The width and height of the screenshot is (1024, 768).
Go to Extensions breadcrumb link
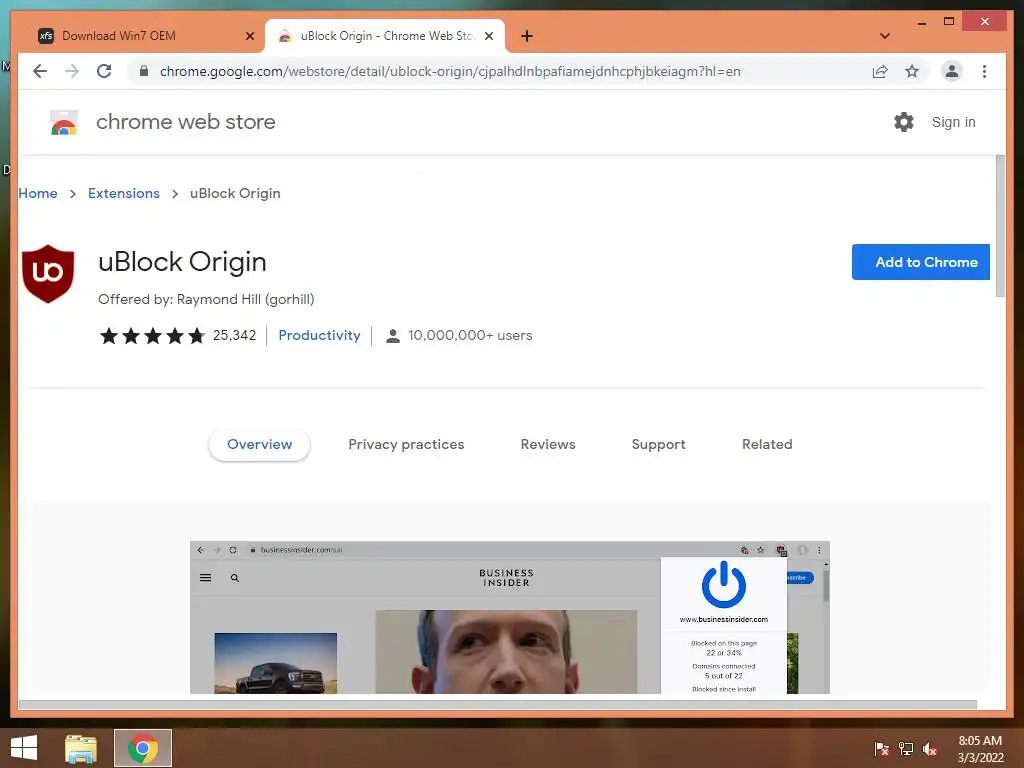coord(123,193)
